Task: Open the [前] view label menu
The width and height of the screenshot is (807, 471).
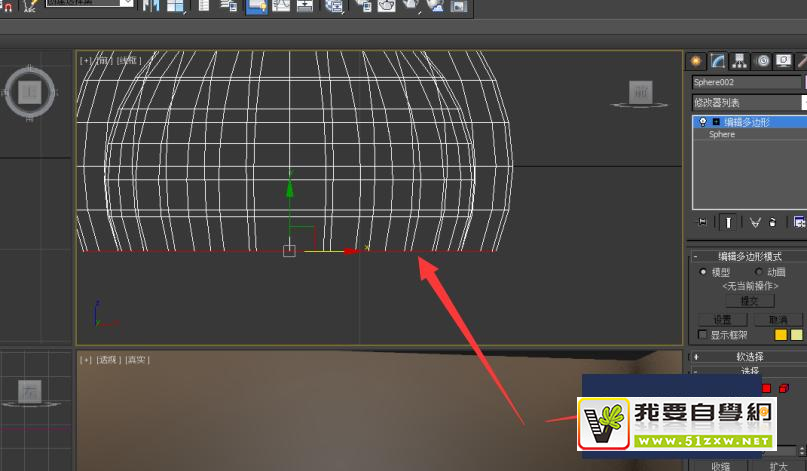Action: pyautogui.click(x=104, y=61)
